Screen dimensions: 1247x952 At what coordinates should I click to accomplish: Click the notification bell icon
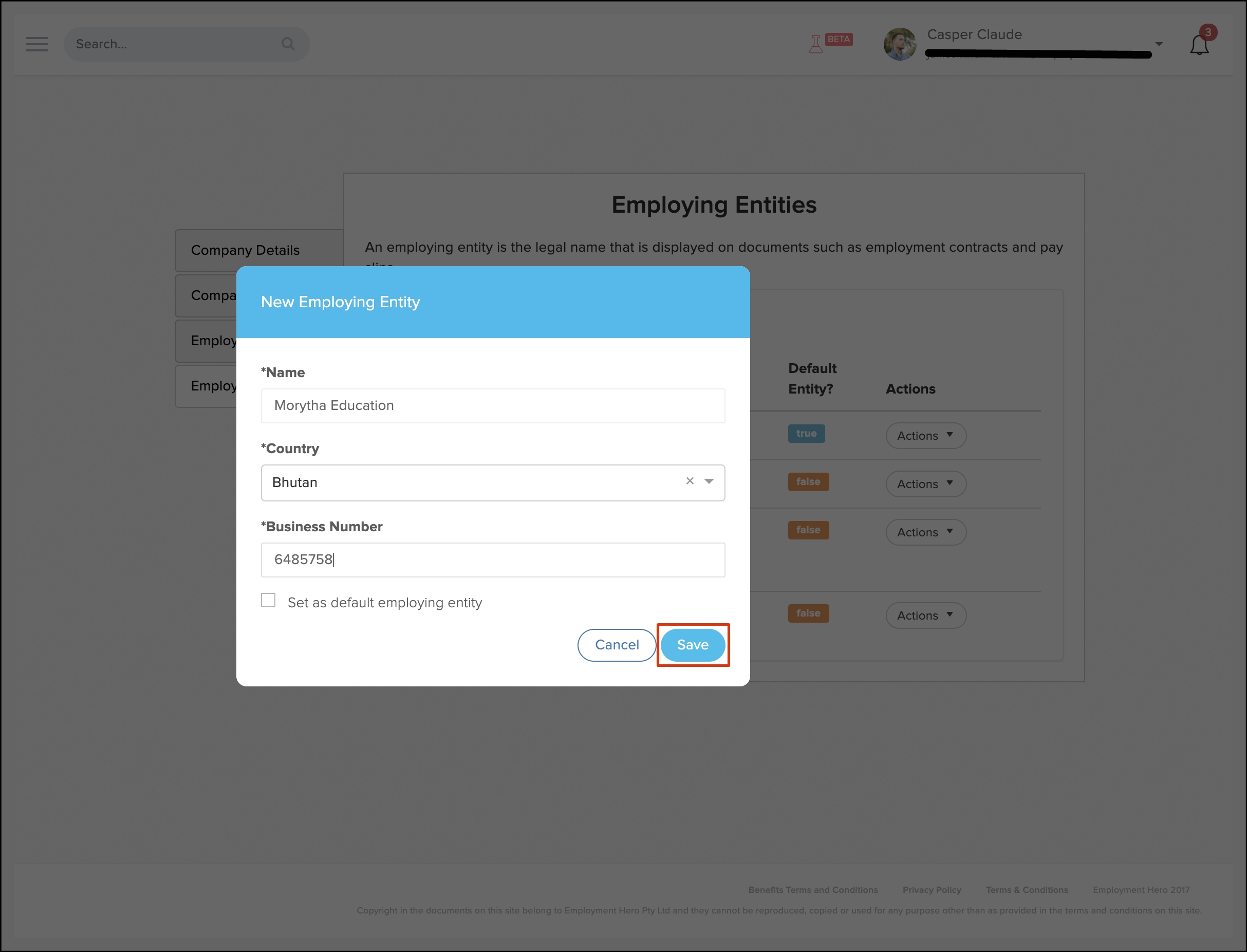tap(1199, 45)
